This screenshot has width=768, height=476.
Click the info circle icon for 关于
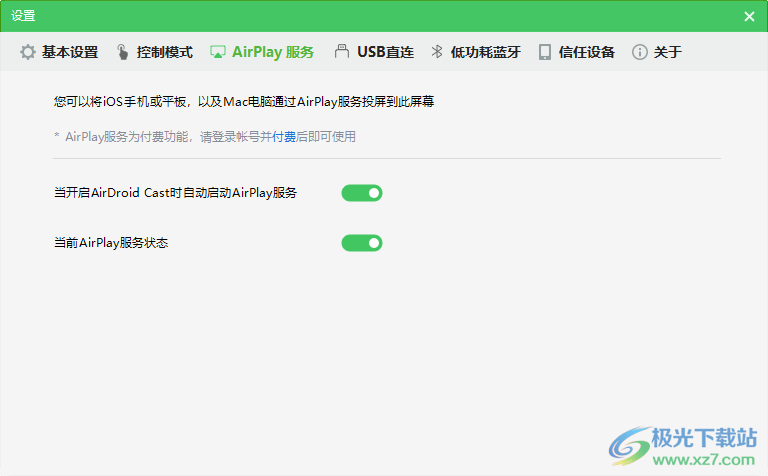pyautogui.click(x=640, y=52)
